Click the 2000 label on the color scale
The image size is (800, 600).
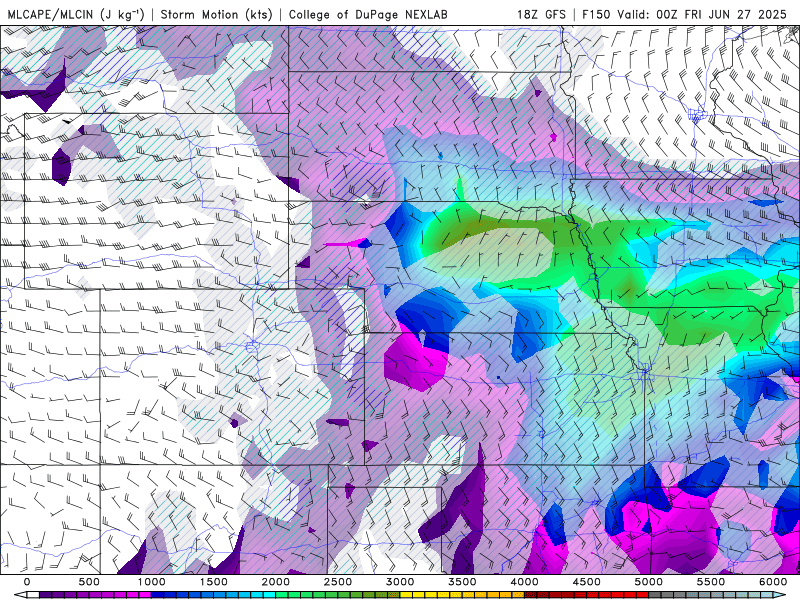[276, 582]
